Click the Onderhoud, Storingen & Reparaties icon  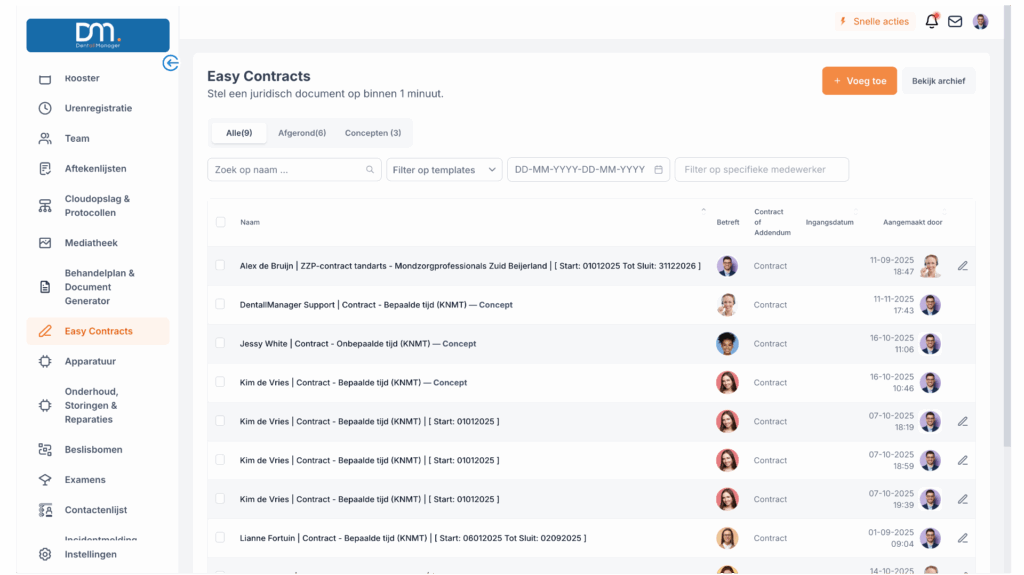pos(45,406)
